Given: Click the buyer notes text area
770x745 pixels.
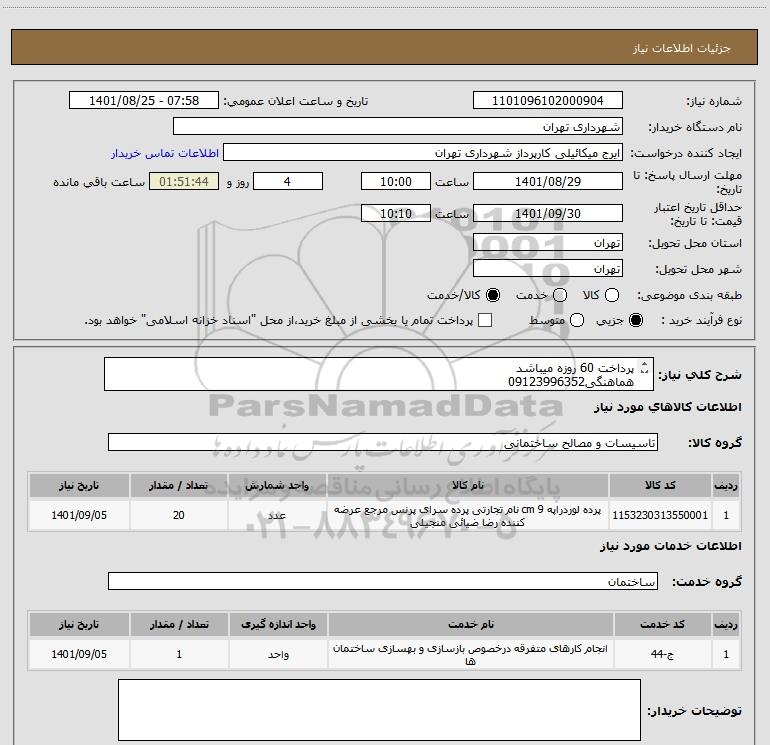Looking at the screenshot, I should [x=379, y=710].
